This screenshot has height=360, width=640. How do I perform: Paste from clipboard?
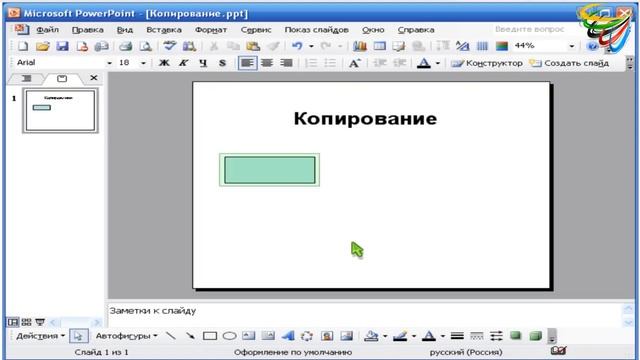(x=253, y=46)
